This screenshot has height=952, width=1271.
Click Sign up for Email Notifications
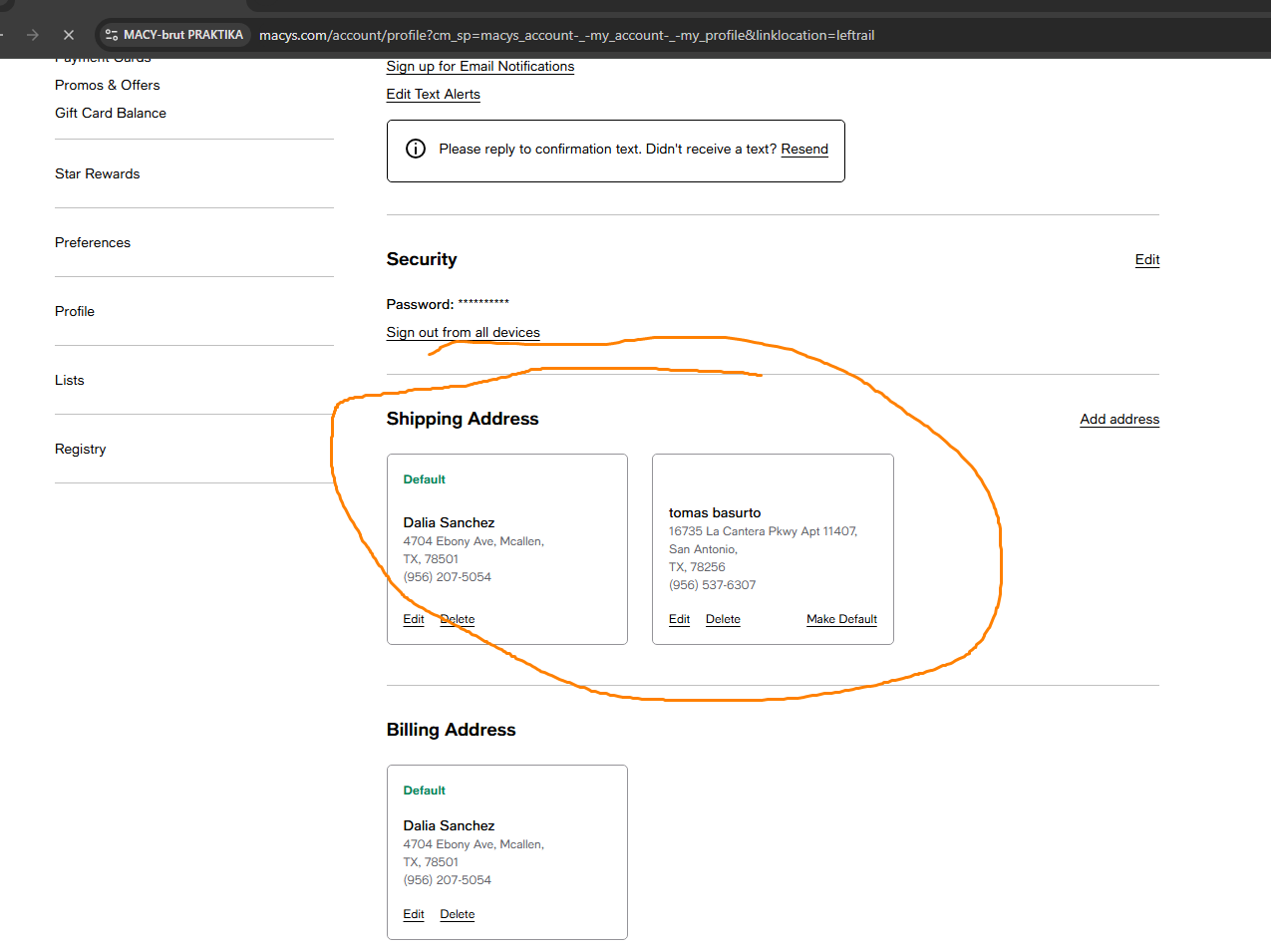479,67
